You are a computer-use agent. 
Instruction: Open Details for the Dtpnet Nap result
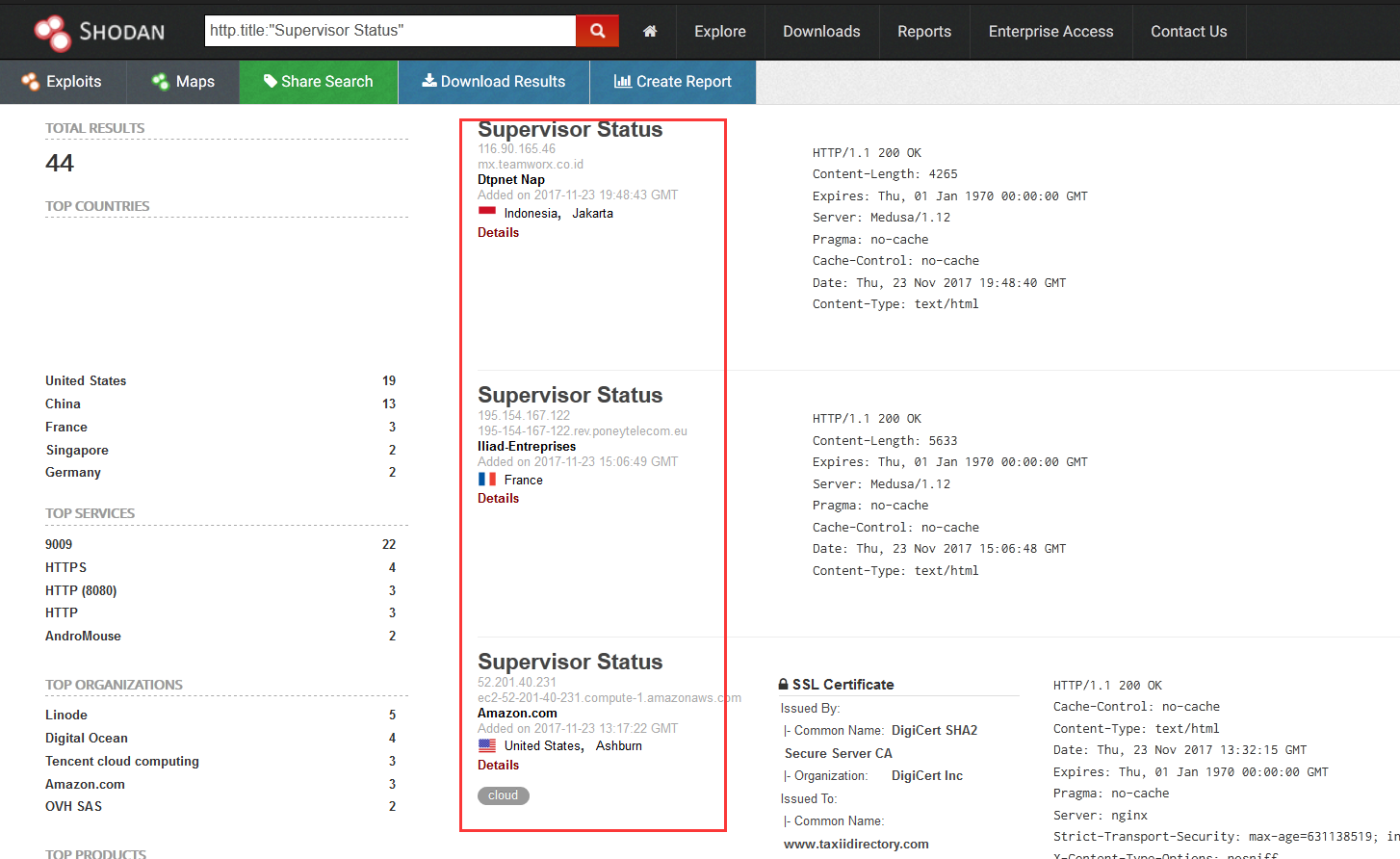[498, 232]
